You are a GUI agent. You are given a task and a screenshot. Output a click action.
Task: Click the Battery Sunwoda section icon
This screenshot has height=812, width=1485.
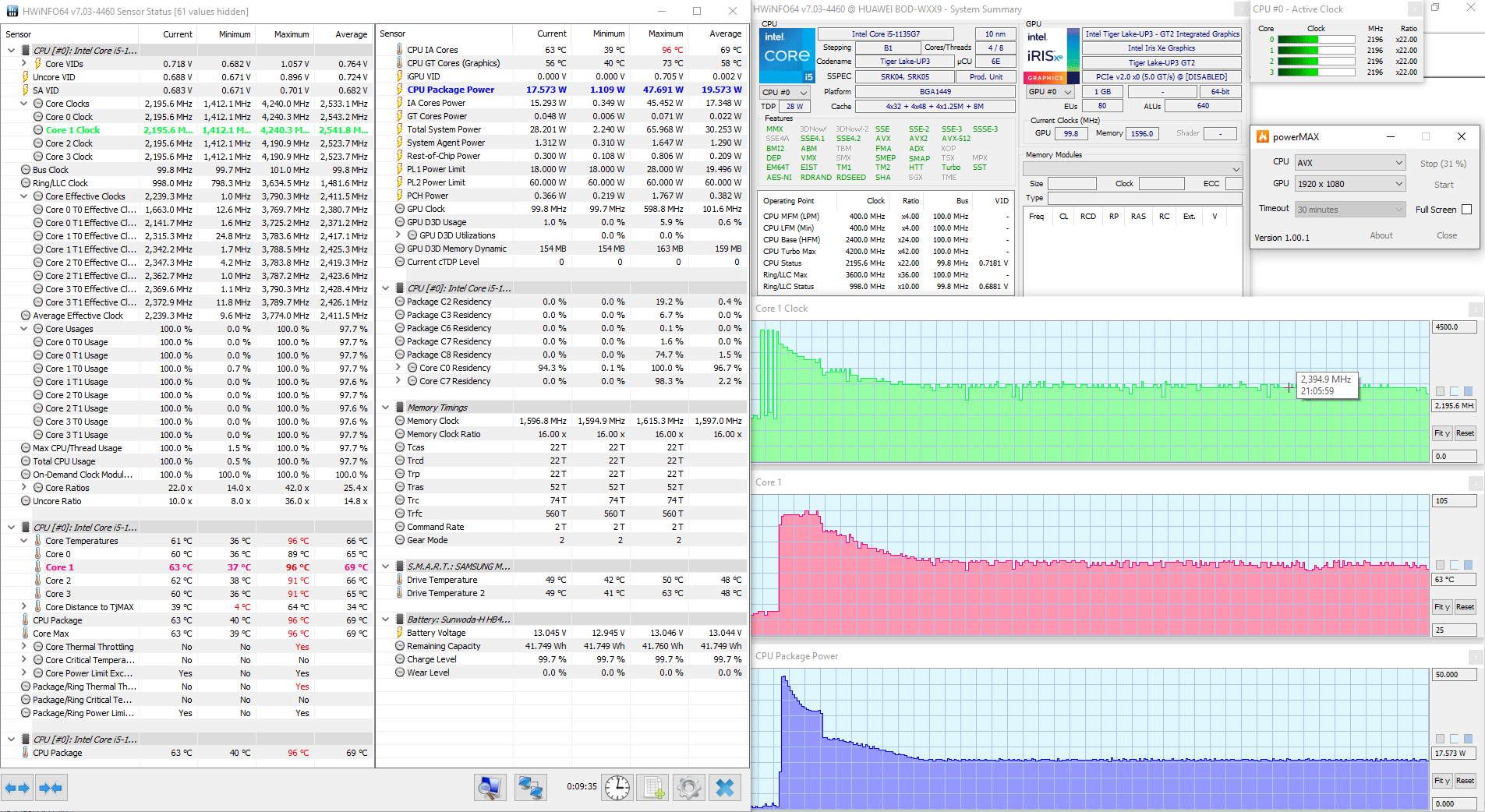tap(399, 620)
